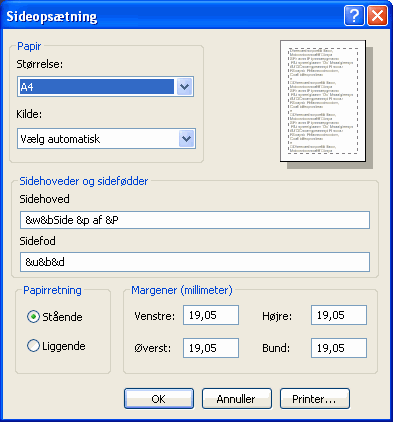Click the Vælg automatisk combo box
Screen dimensions: 393x422
(106, 139)
